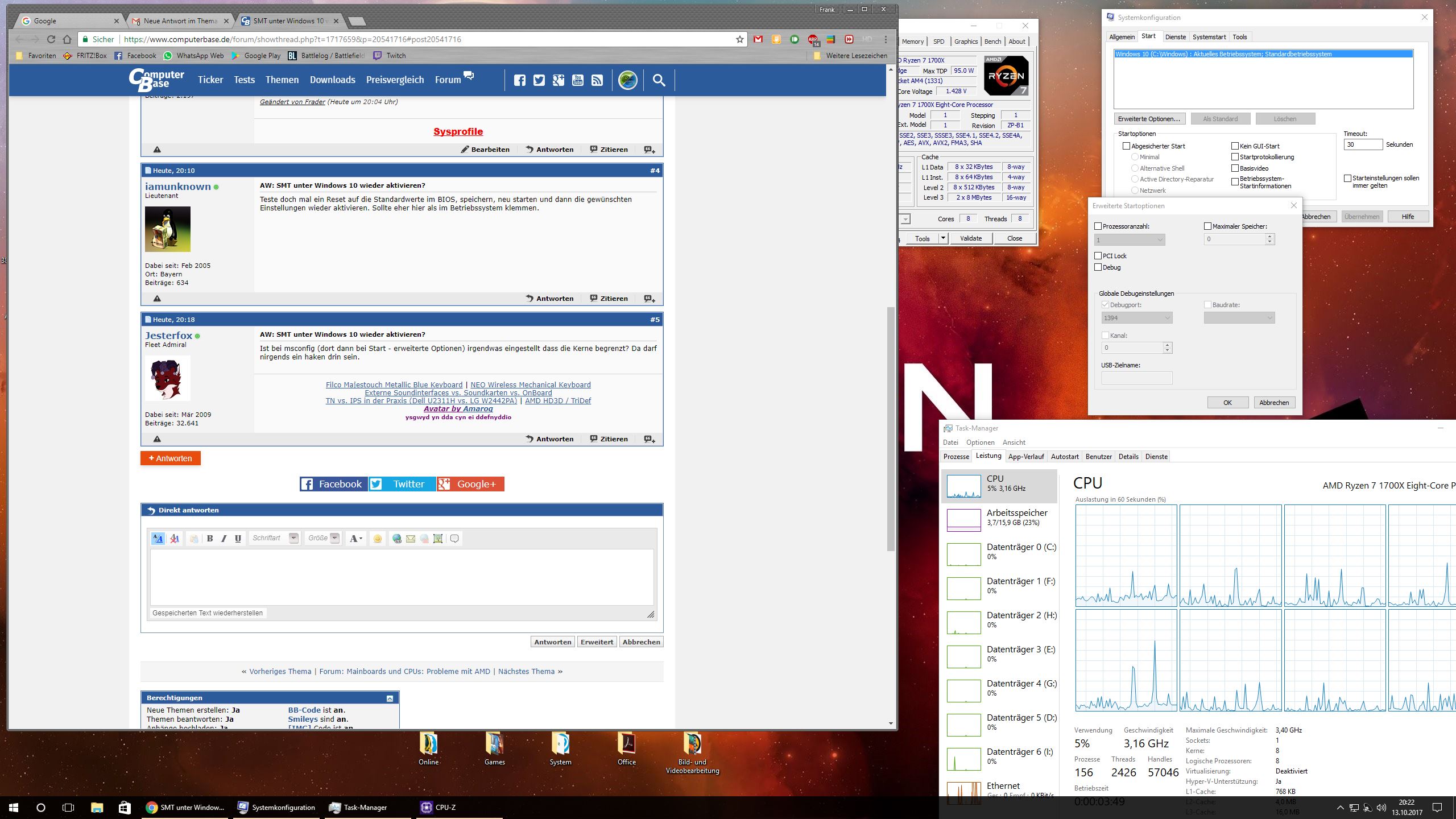Click italic button in reply editor
This screenshot has height=819, width=1456.
pyautogui.click(x=224, y=539)
